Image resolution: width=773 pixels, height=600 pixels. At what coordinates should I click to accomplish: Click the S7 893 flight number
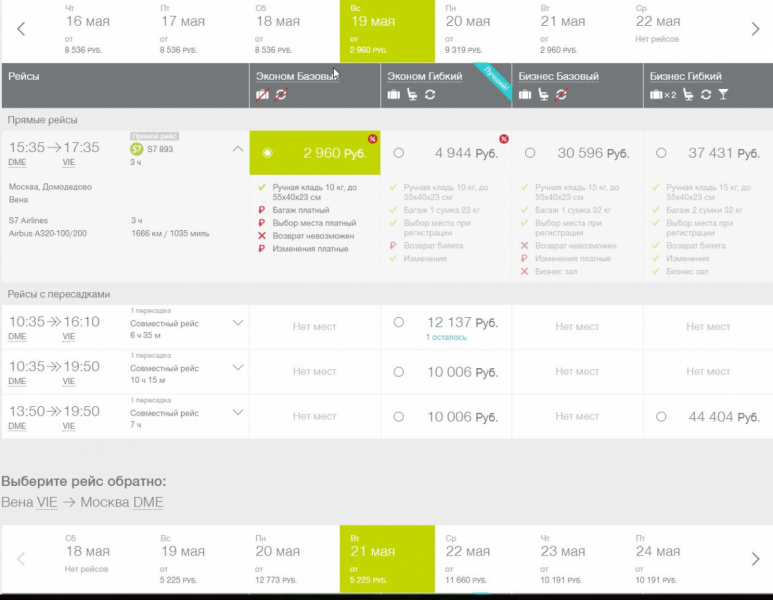[x=160, y=149]
